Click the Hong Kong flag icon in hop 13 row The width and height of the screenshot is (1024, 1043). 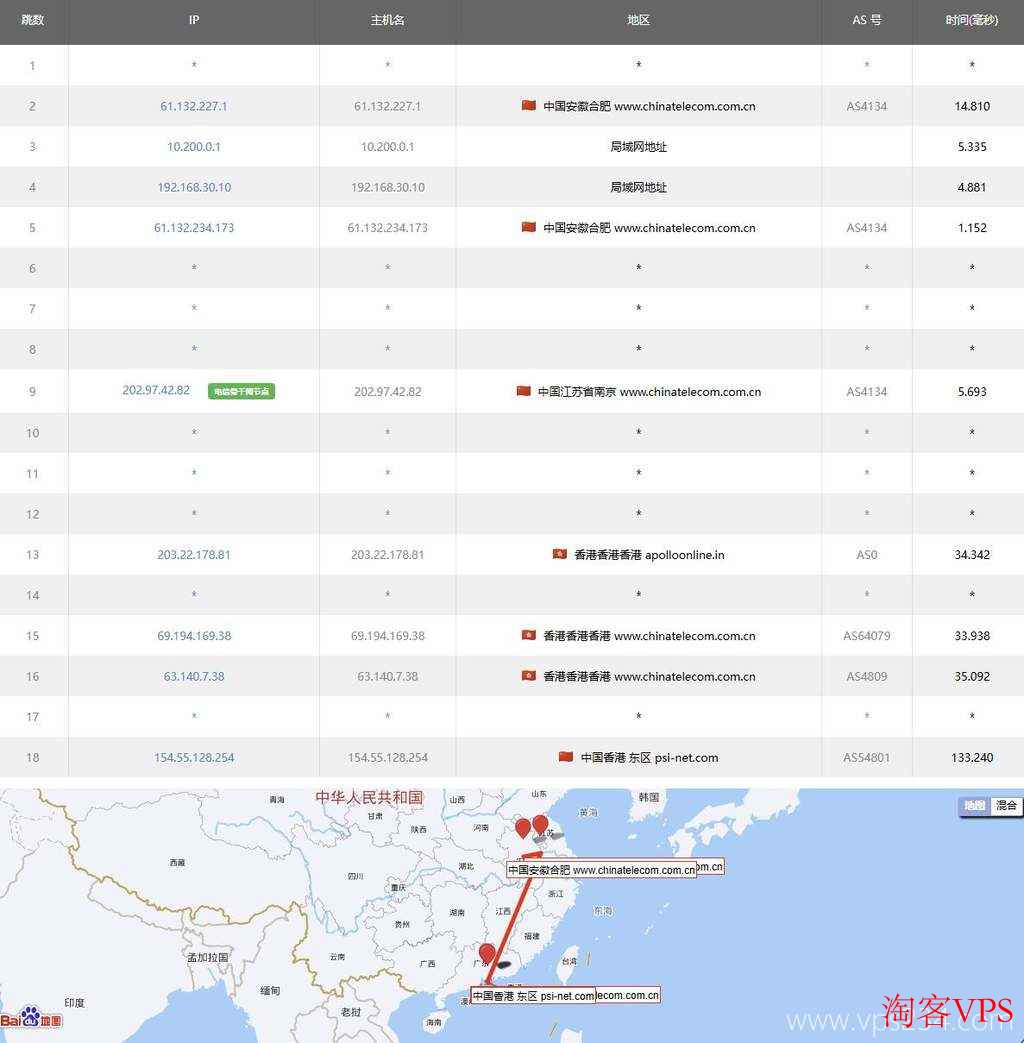[560, 553]
